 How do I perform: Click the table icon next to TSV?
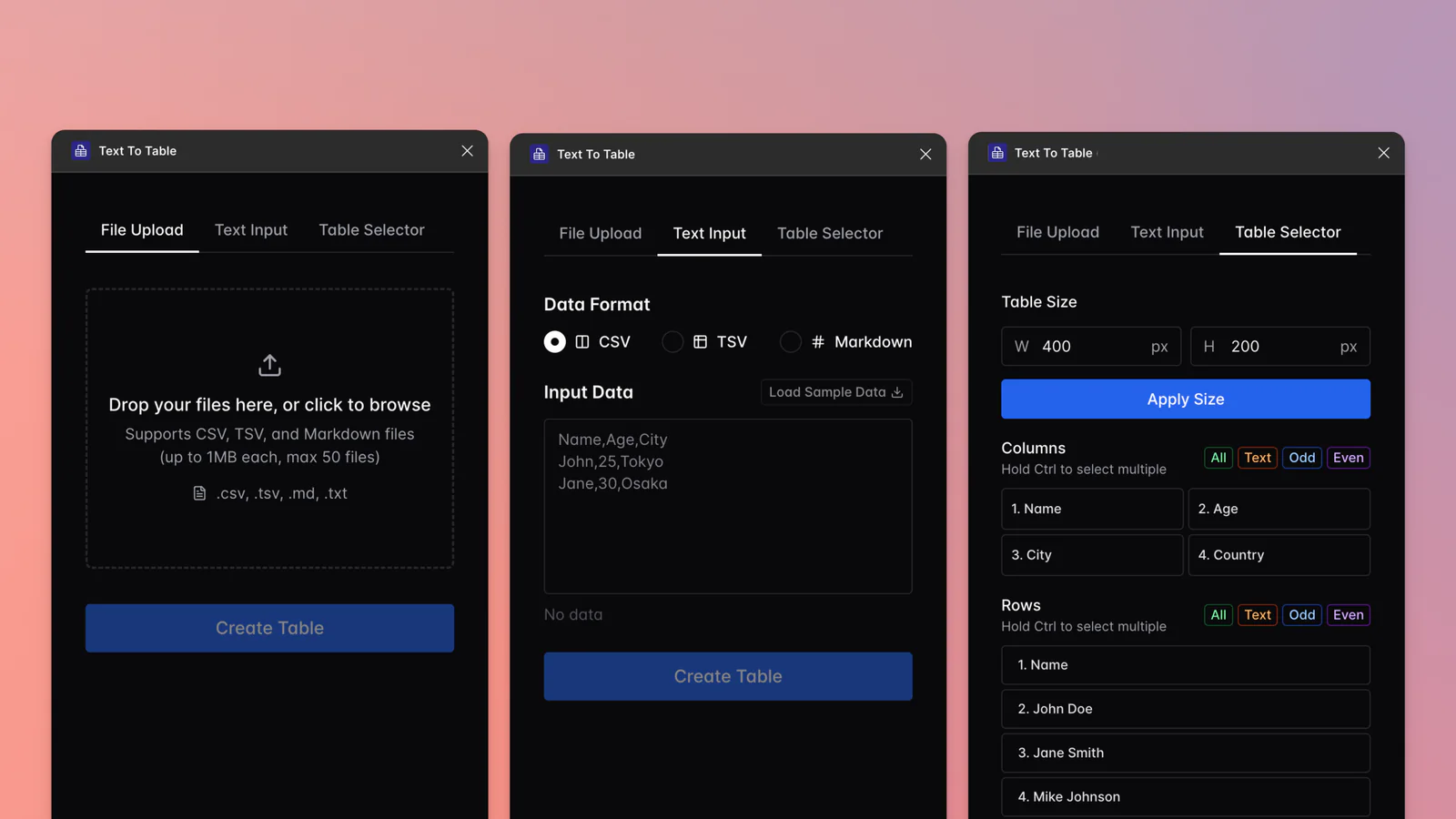(x=700, y=342)
